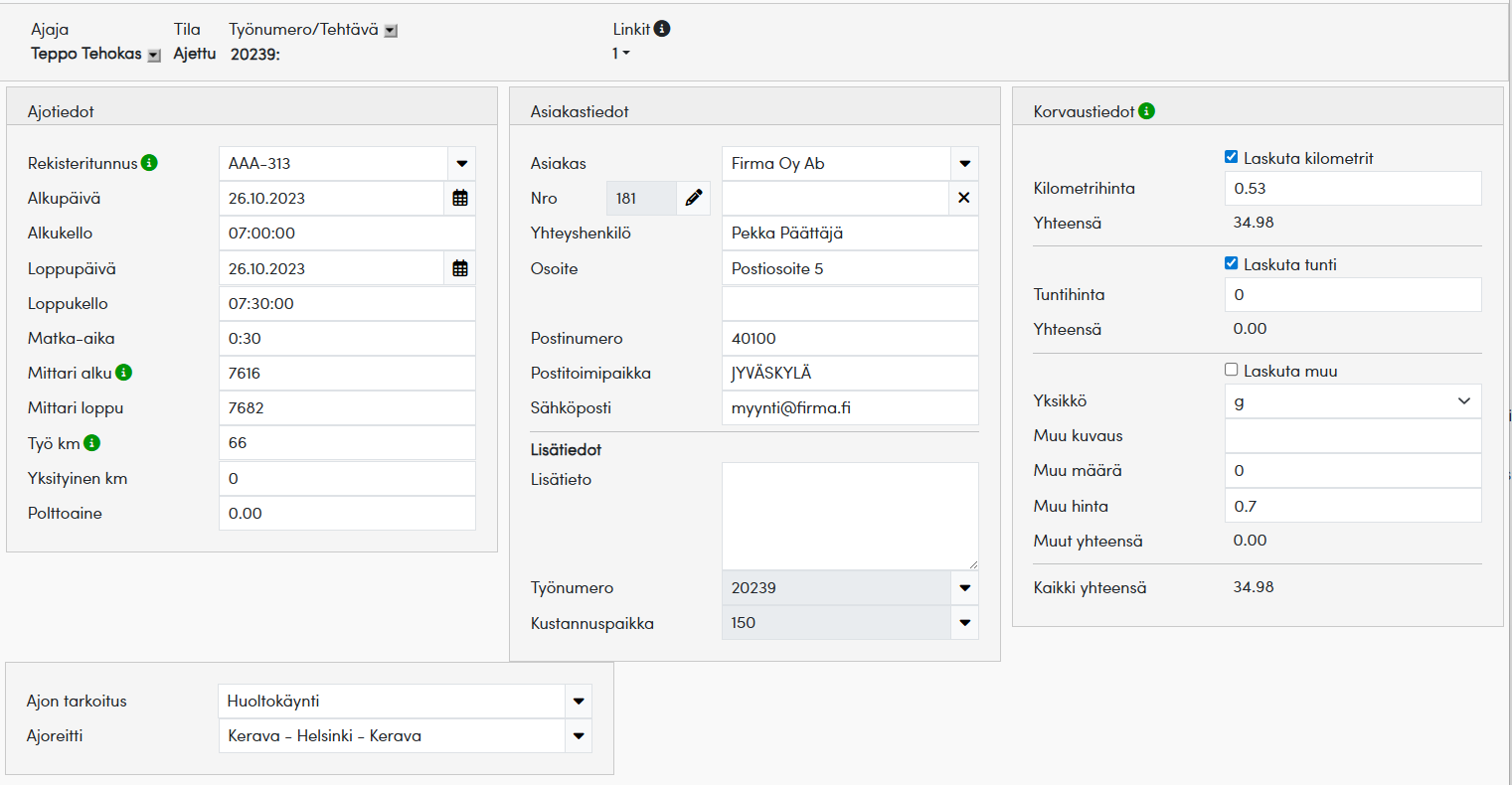Enable the Laskuta muu checkbox

click(x=1231, y=370)
